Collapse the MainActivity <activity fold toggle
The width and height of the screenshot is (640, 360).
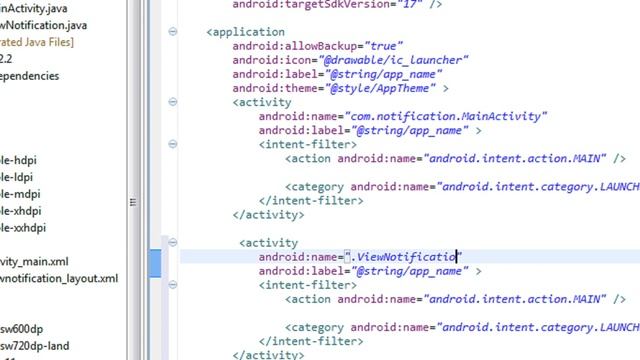(173, 102)
